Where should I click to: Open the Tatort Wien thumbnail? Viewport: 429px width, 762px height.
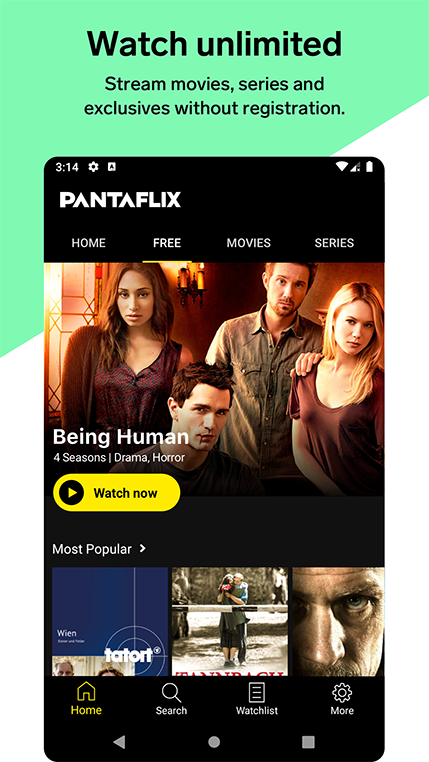click(110, 622)
